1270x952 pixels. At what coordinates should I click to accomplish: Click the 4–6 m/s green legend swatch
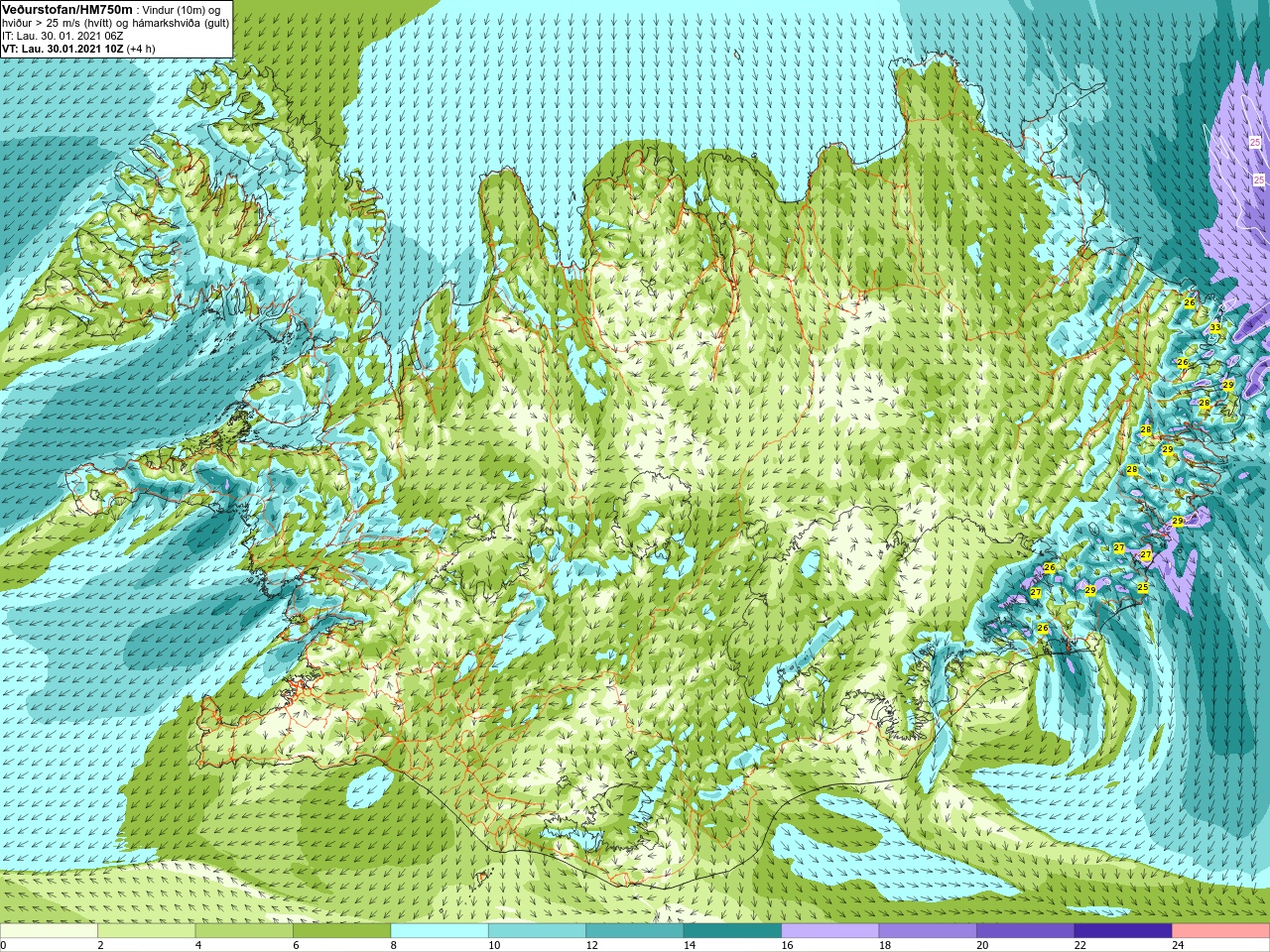click(244, 931)
